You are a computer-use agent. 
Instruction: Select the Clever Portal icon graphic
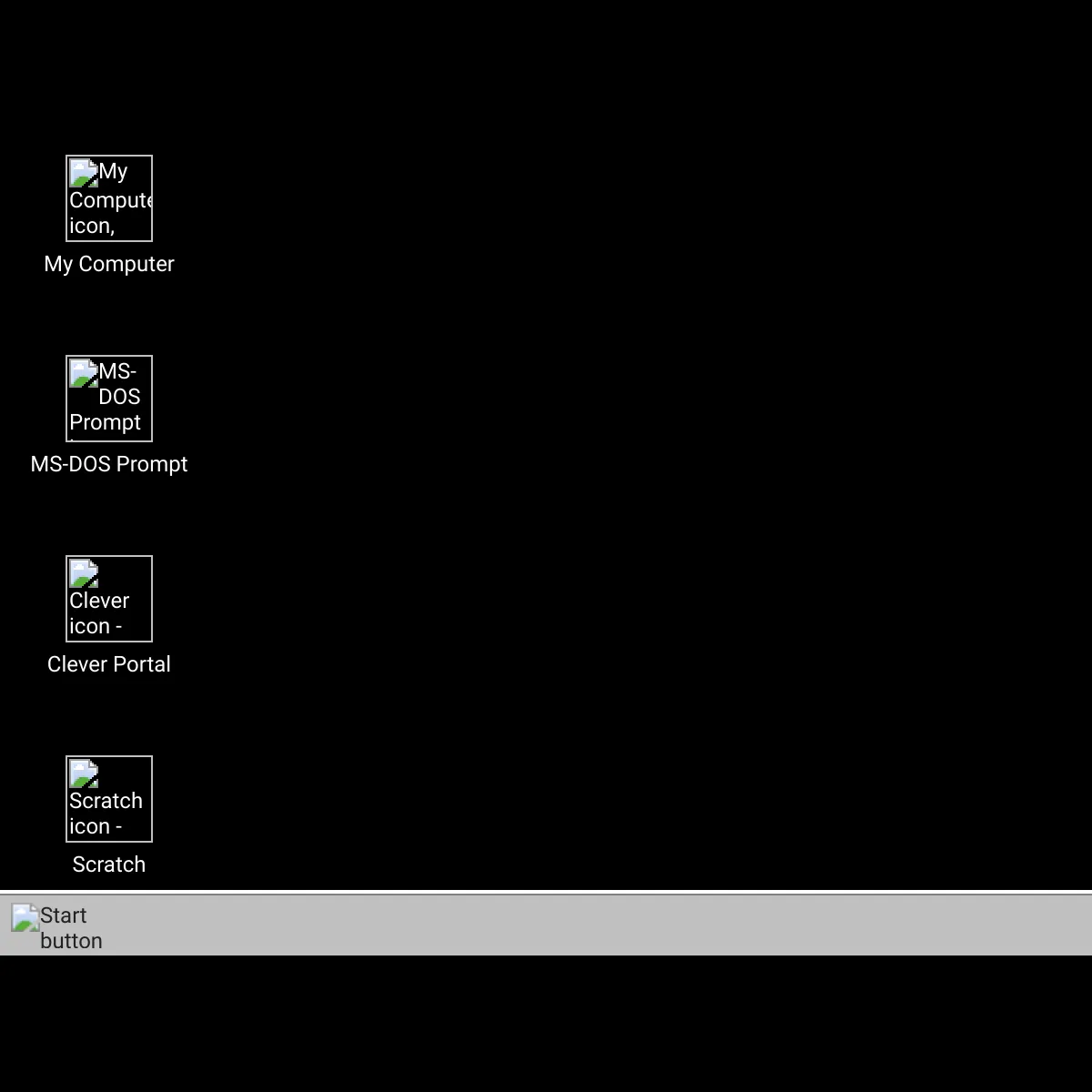[x=108, y=598]
